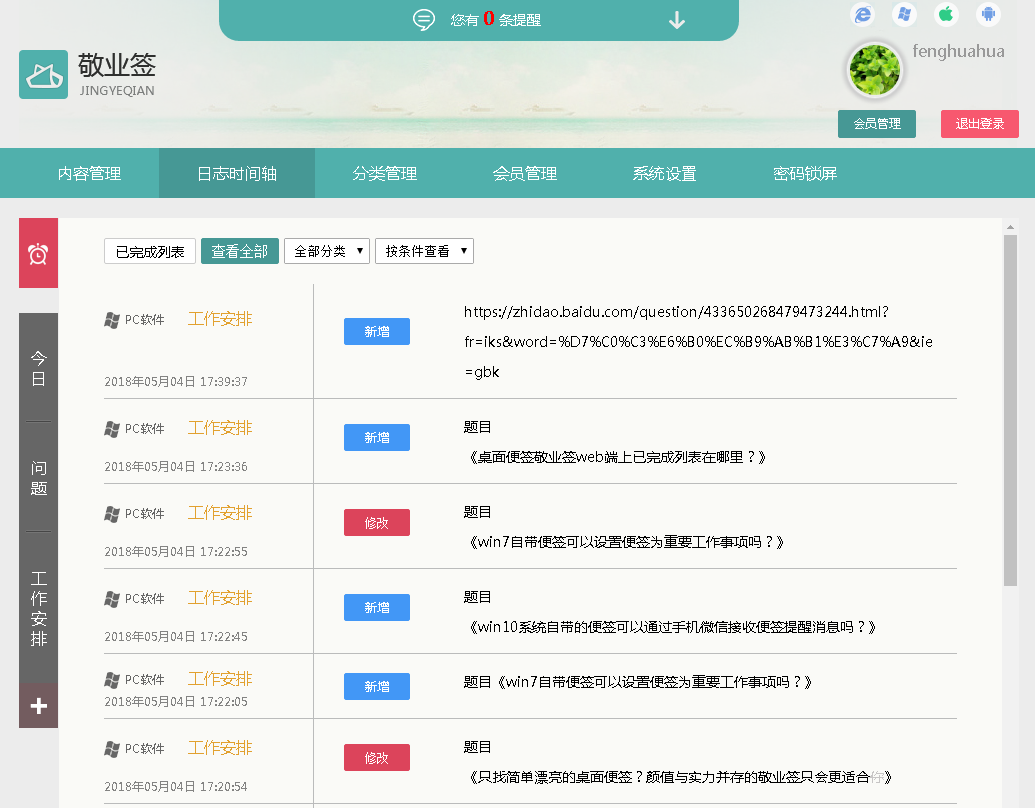Click the 退出登录 logout button

click(980, 124)
